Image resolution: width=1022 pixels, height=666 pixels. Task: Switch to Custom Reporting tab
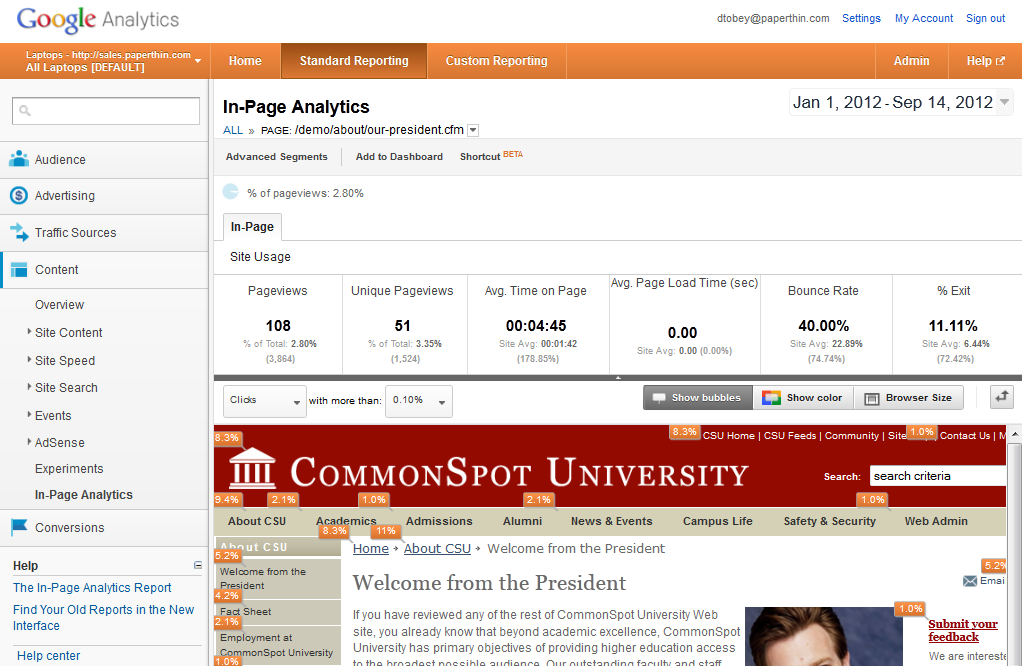click(497, 61)
